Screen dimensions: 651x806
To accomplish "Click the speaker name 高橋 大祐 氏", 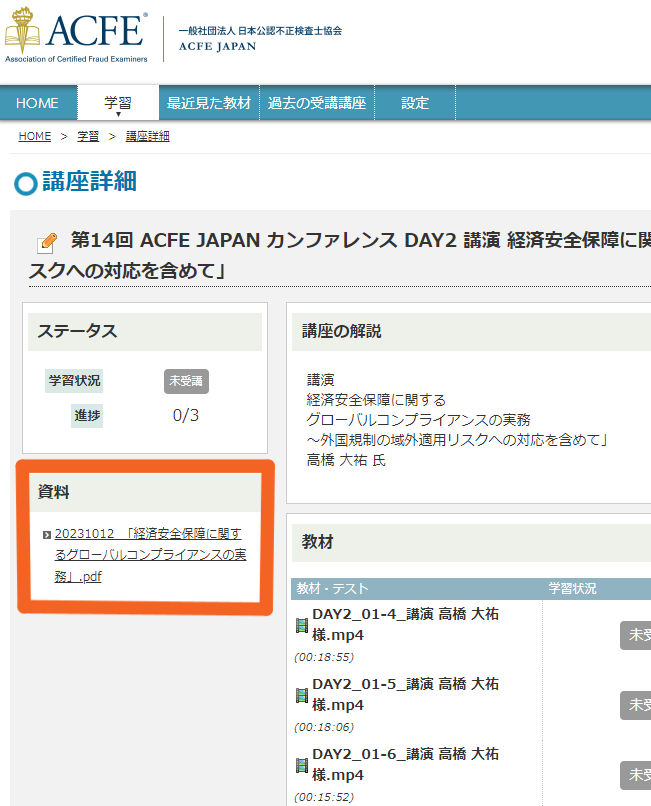I will 346,460.
